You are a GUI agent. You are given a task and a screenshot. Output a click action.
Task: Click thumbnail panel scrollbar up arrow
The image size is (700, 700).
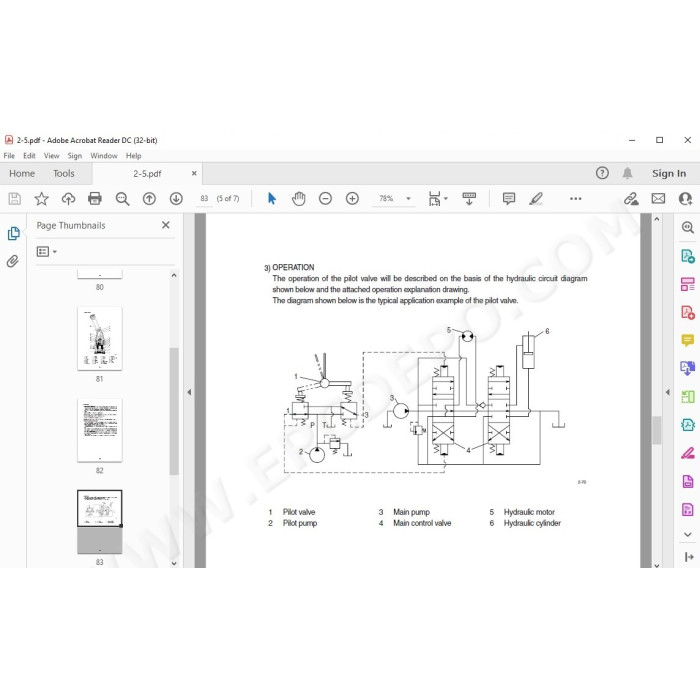pos(174,275)
